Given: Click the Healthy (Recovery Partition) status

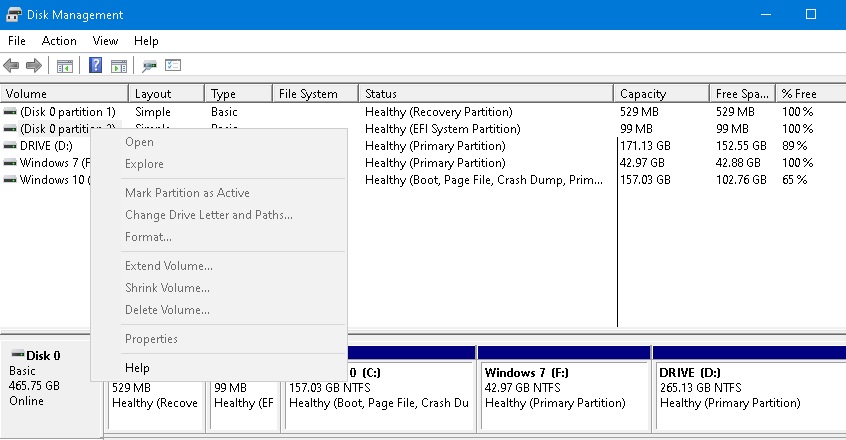Looking at the screenshot, I should (439, 112).
